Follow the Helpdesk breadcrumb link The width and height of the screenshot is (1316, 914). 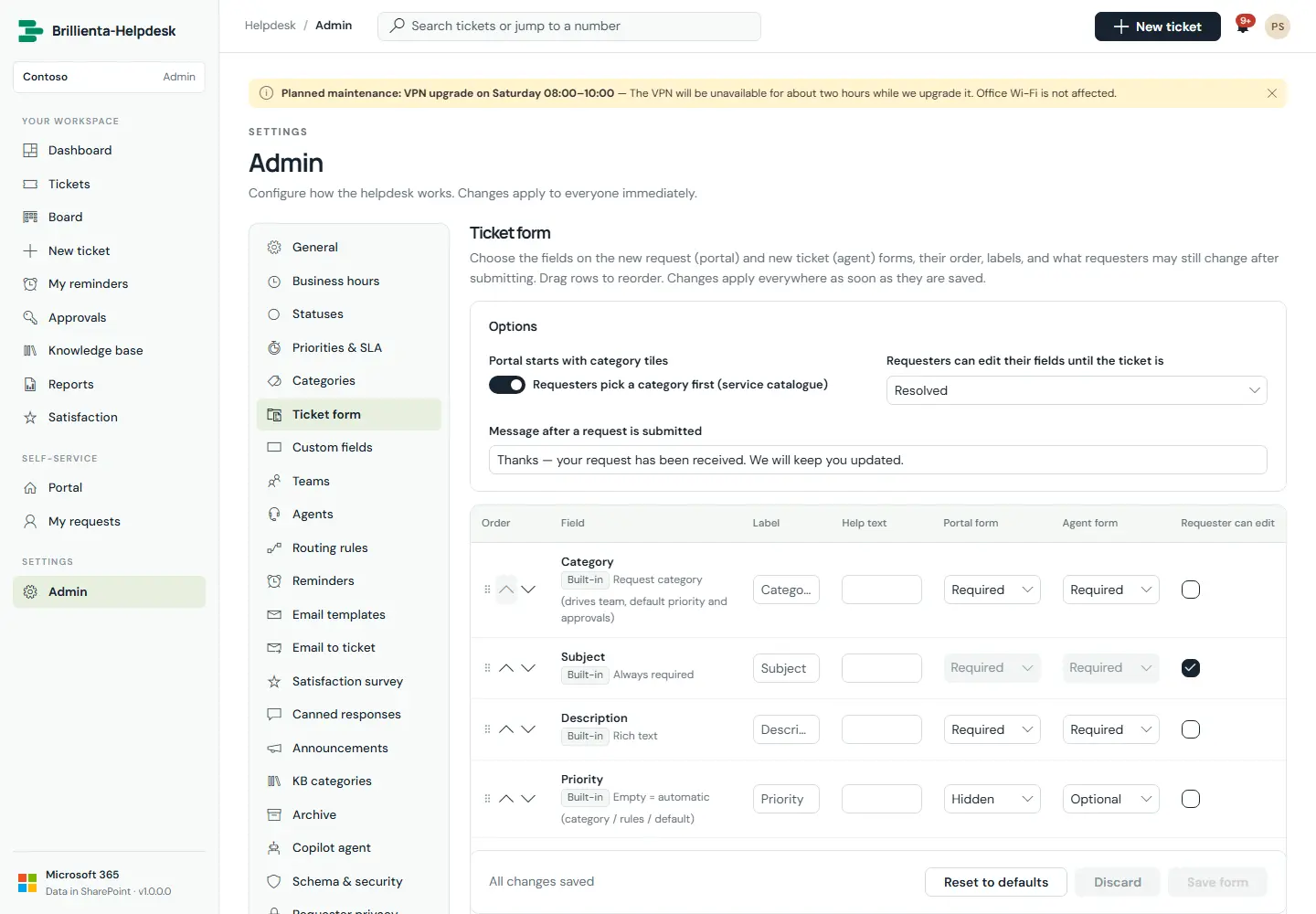[271, 26]
